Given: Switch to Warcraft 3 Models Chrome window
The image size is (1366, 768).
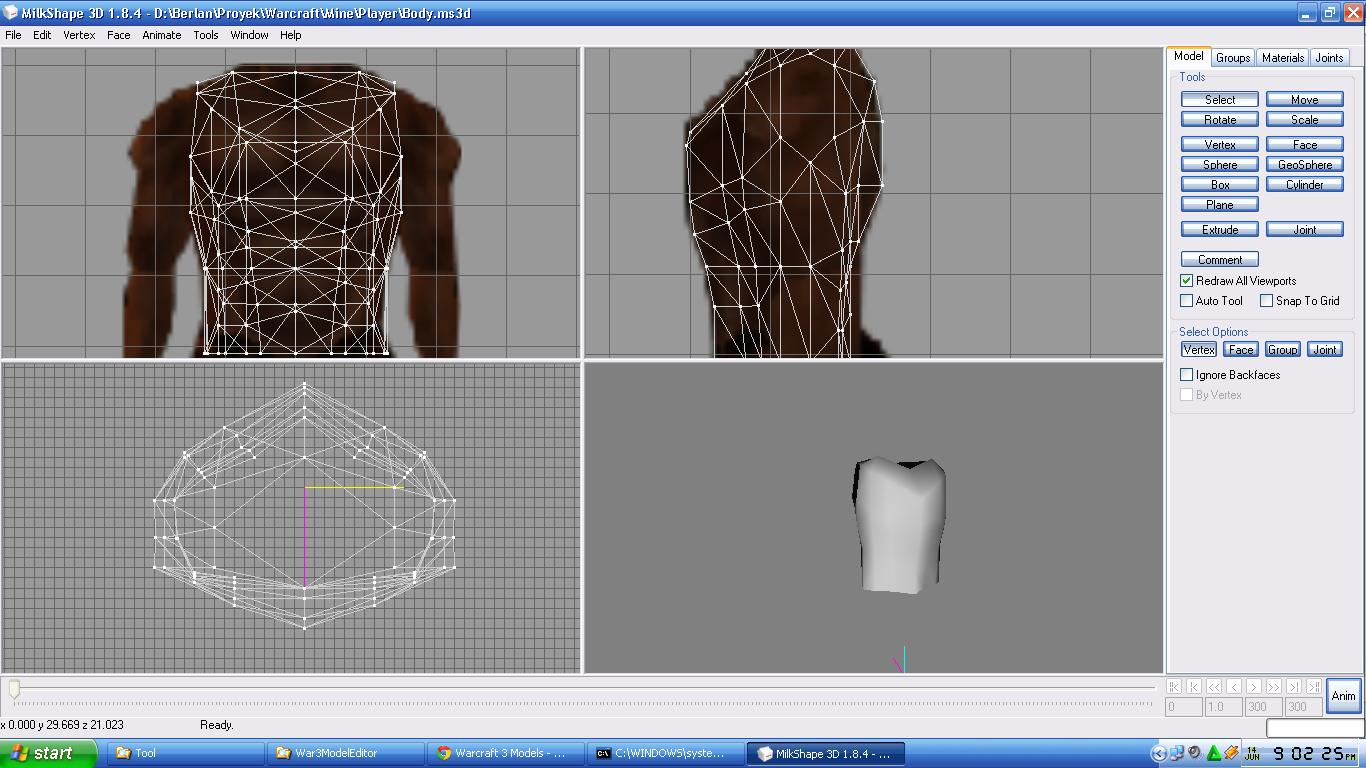Looking at the screenshot, I should [505, 753].
